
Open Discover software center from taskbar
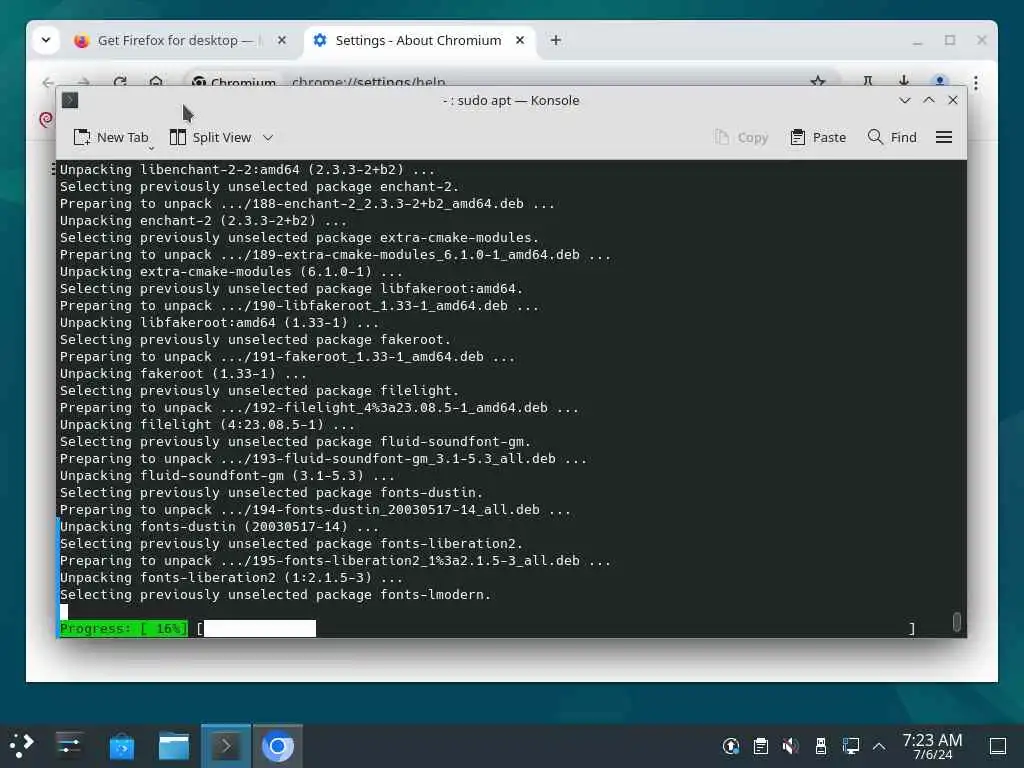121,746
